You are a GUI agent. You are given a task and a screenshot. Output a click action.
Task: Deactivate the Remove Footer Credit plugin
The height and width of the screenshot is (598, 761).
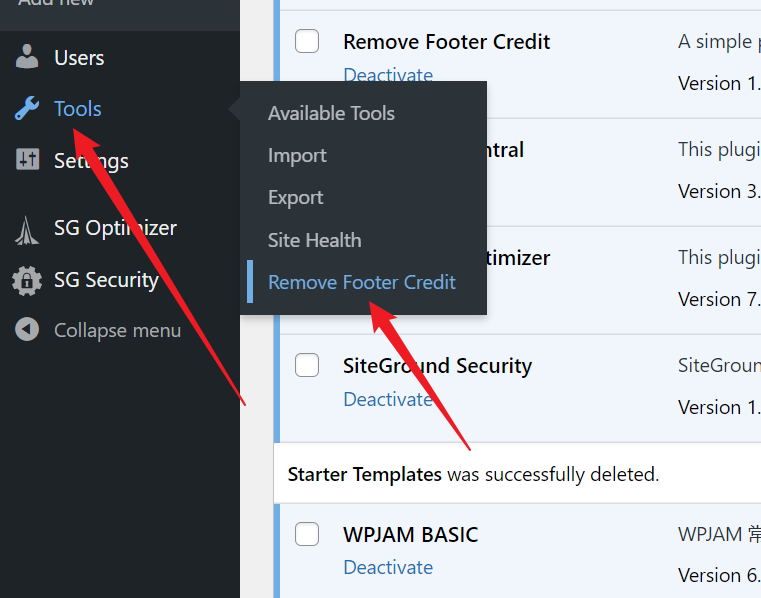388,75
